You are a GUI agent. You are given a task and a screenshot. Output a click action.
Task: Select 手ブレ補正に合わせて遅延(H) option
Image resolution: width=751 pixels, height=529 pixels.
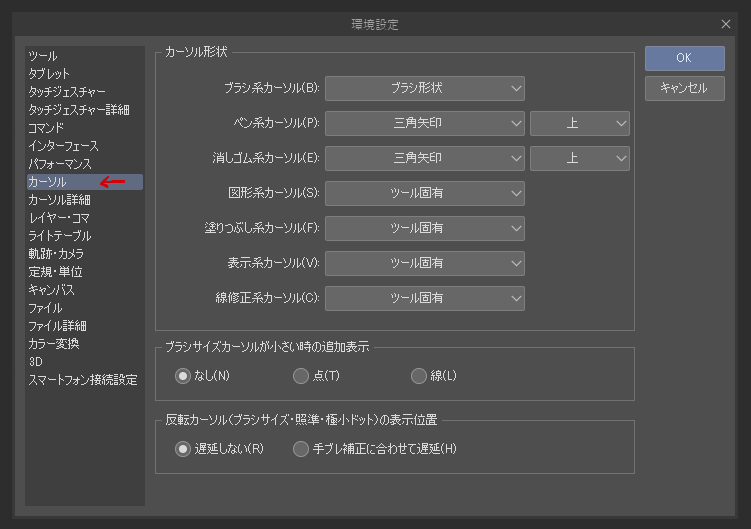[x=301, y=449]
